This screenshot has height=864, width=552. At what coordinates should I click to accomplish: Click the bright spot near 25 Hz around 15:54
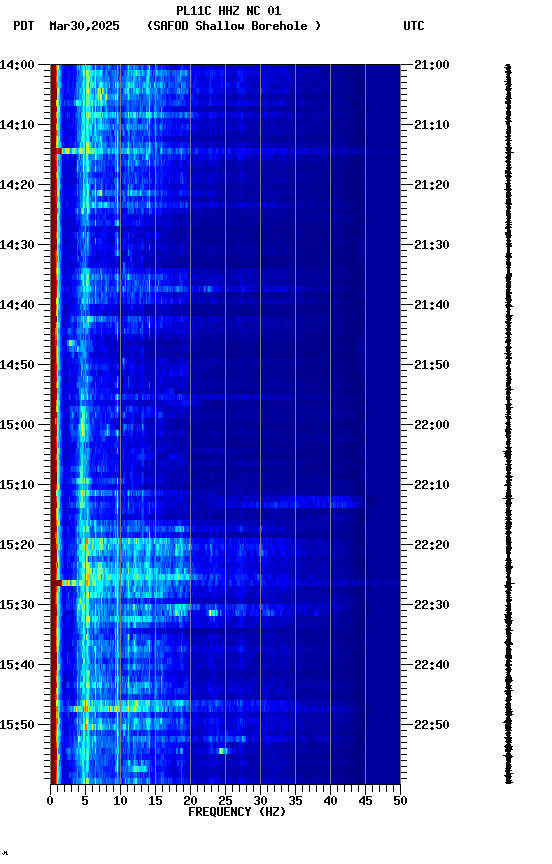[x=223, y=750]
